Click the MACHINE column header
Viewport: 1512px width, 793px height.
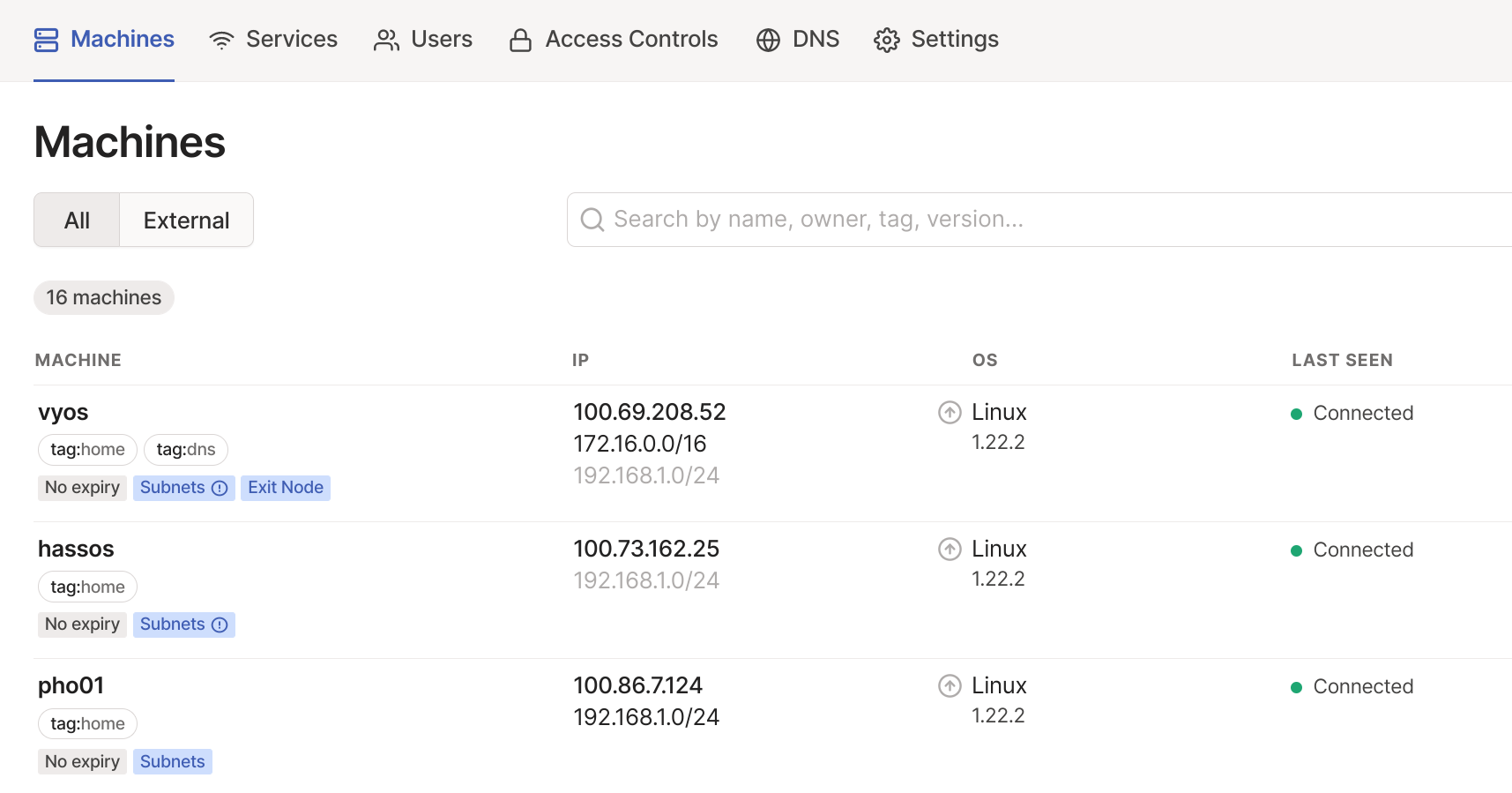point(78,360)
